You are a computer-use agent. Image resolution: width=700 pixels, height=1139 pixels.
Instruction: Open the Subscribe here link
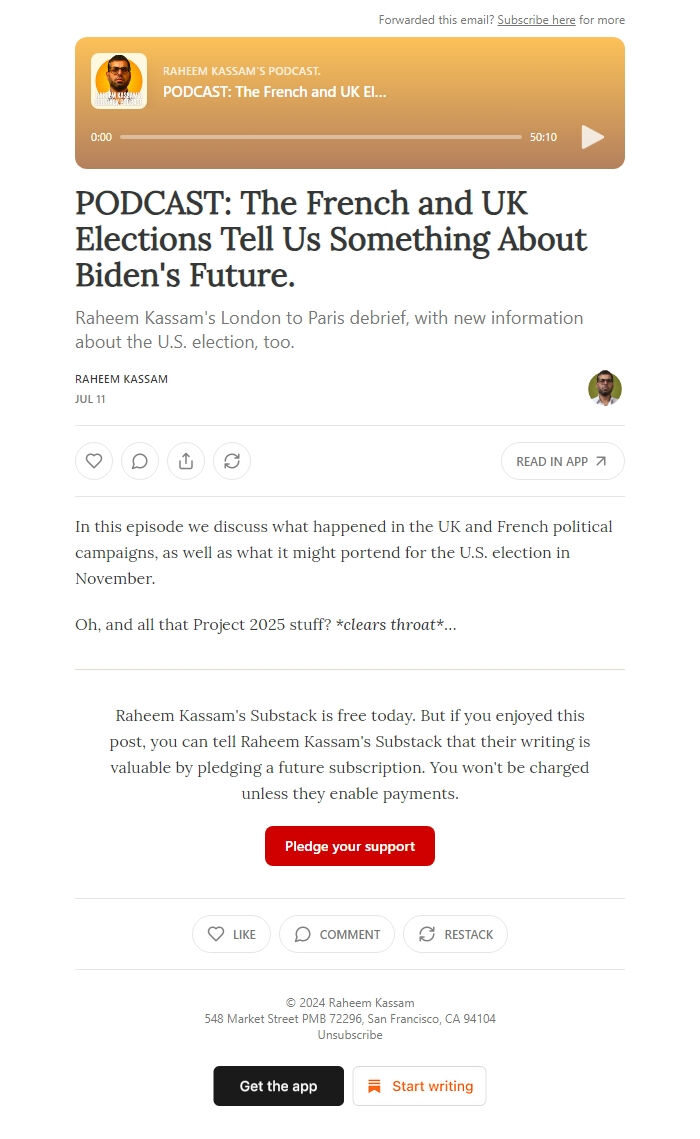tap(536, 20)
